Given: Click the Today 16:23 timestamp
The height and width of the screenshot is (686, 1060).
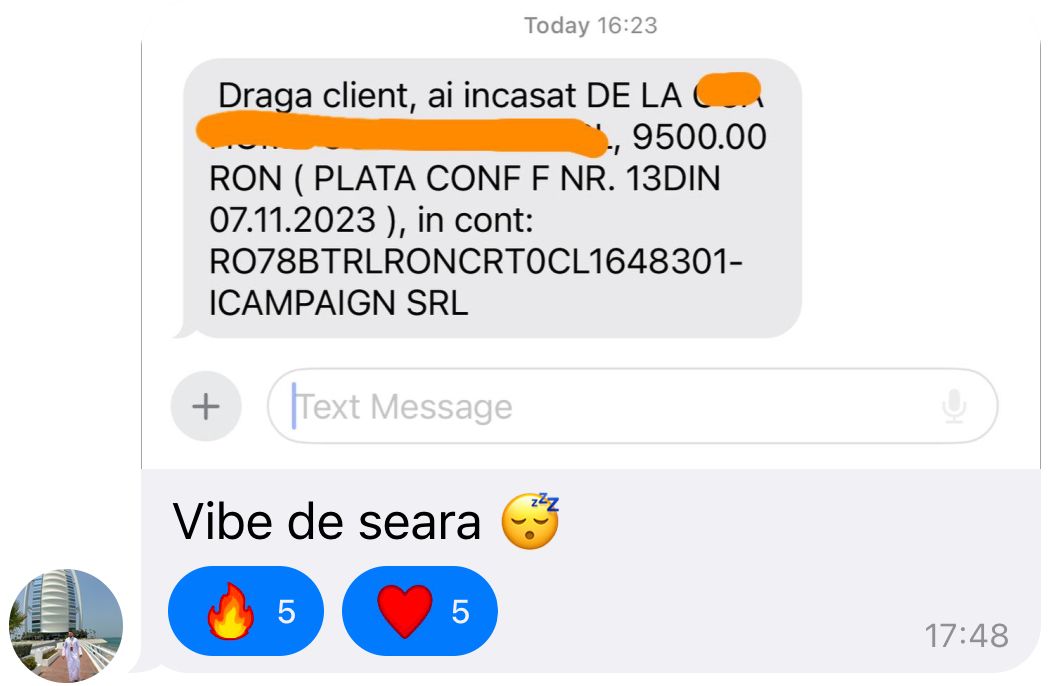Looking at the screenshot, I should pos(591,26).
